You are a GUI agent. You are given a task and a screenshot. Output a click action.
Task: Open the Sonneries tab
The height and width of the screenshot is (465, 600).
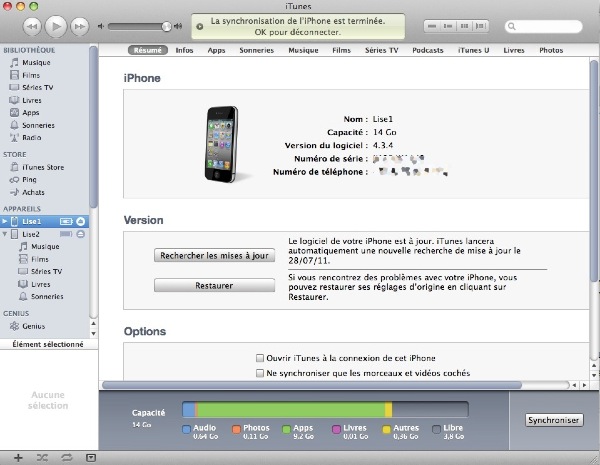[256, 49]
